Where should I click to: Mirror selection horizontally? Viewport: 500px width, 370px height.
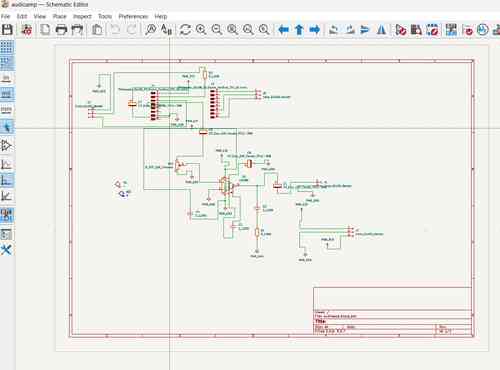click(x=381, y=30)
